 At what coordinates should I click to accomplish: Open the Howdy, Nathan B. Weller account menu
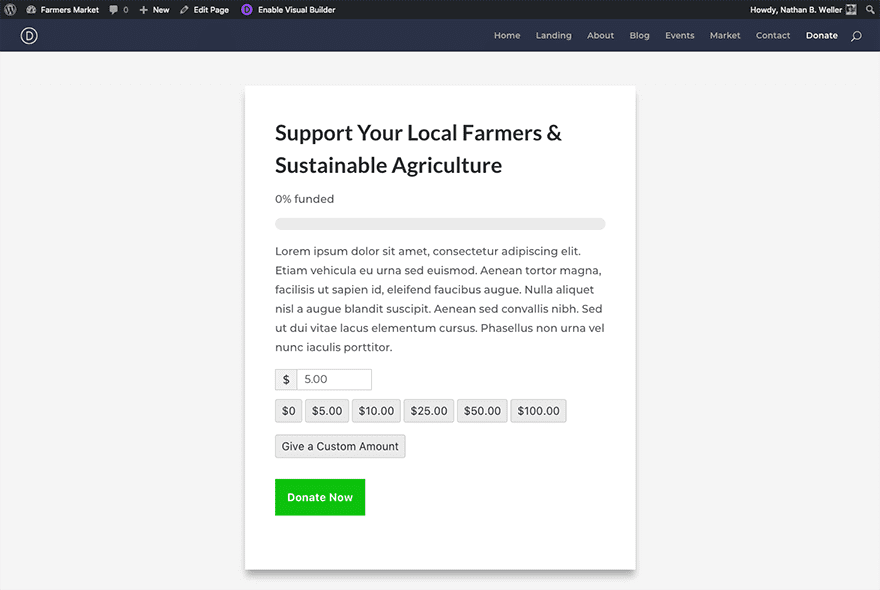tap(796, 10)
